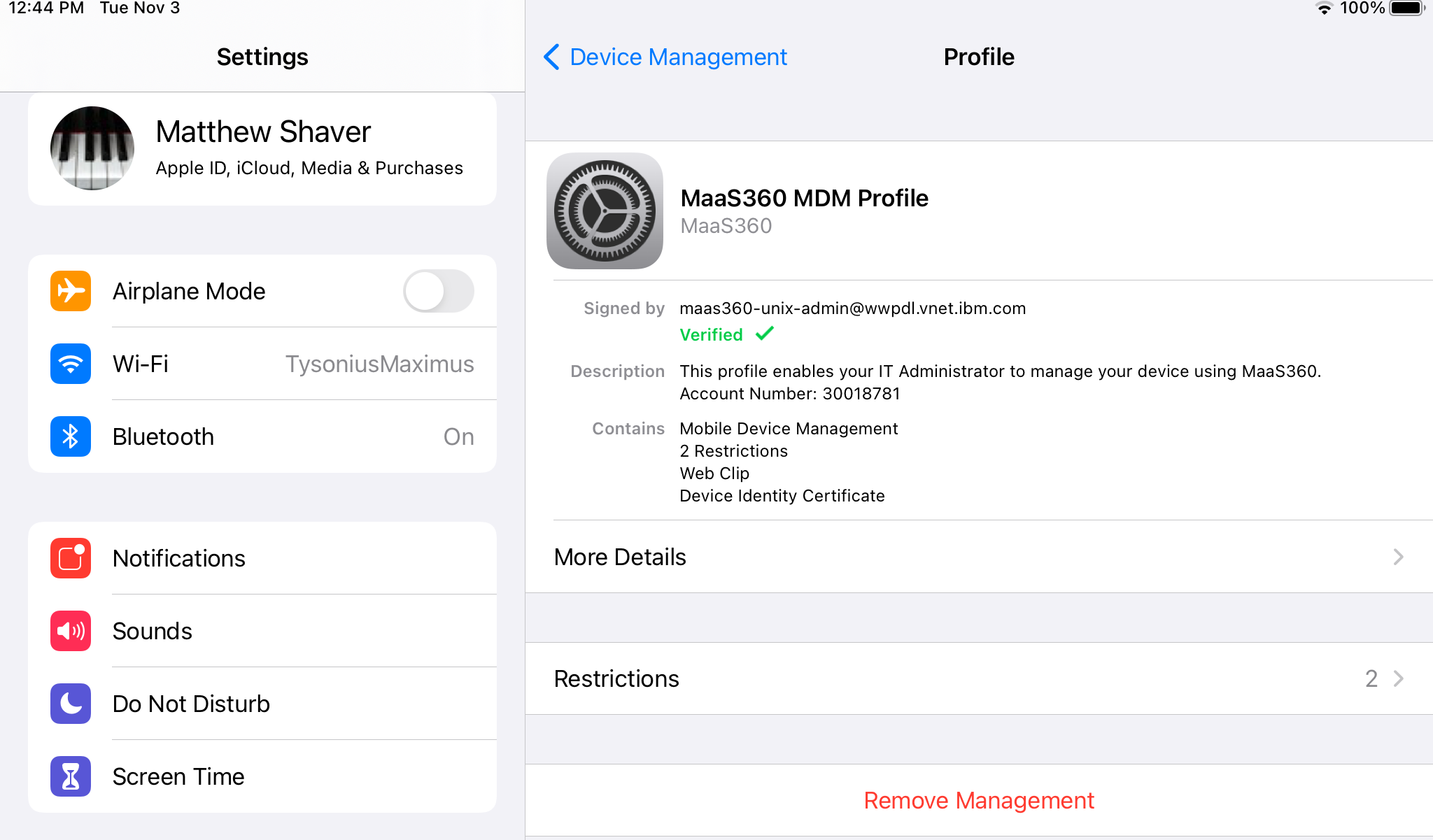
Task: Click the Screen Time hourglass icon
Action: click(x=71, y=776)
